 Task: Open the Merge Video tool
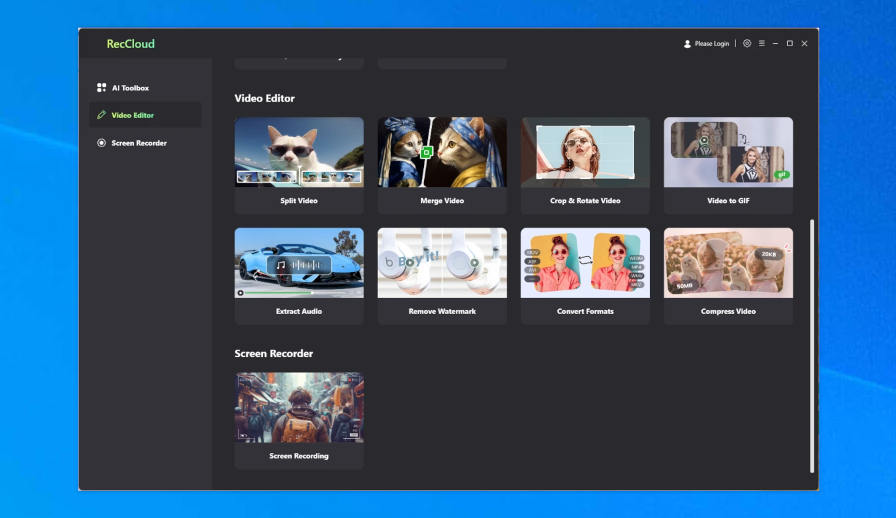click(442, 165)
